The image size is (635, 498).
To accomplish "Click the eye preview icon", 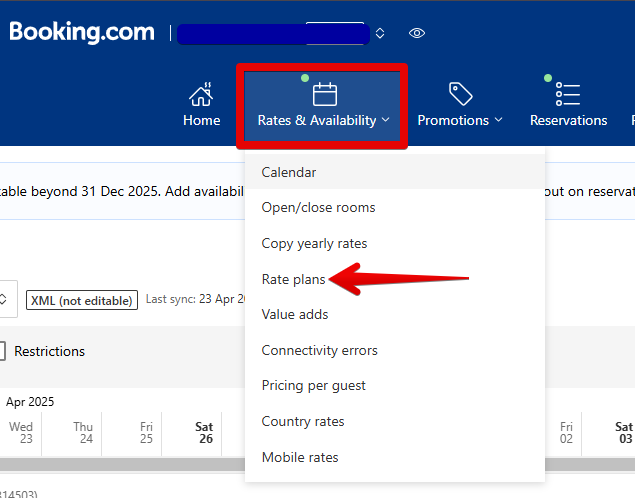I will click(x=417, y=33).
